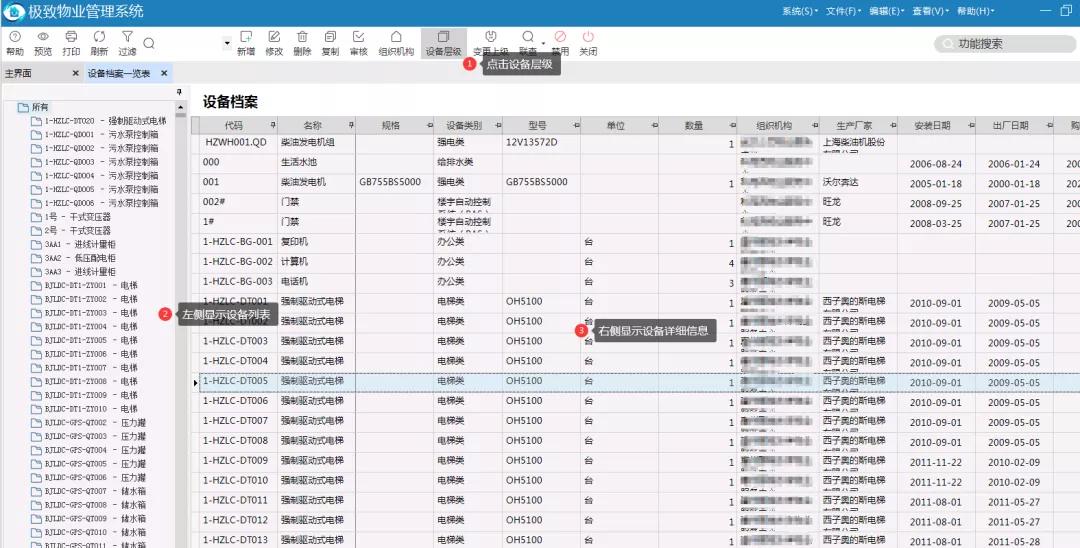Open the 规格 column filter pin
Image resolution: width=1080 pixels, height=548 pixels.
[x=430, y=125]
